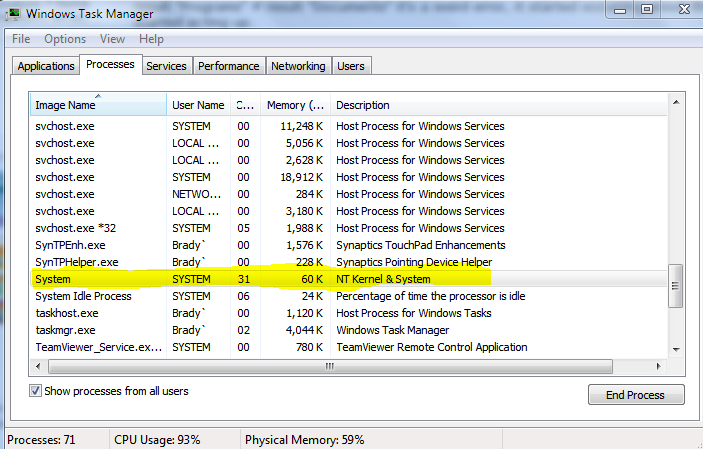Sort by CPU column header

tap(246, 105)
